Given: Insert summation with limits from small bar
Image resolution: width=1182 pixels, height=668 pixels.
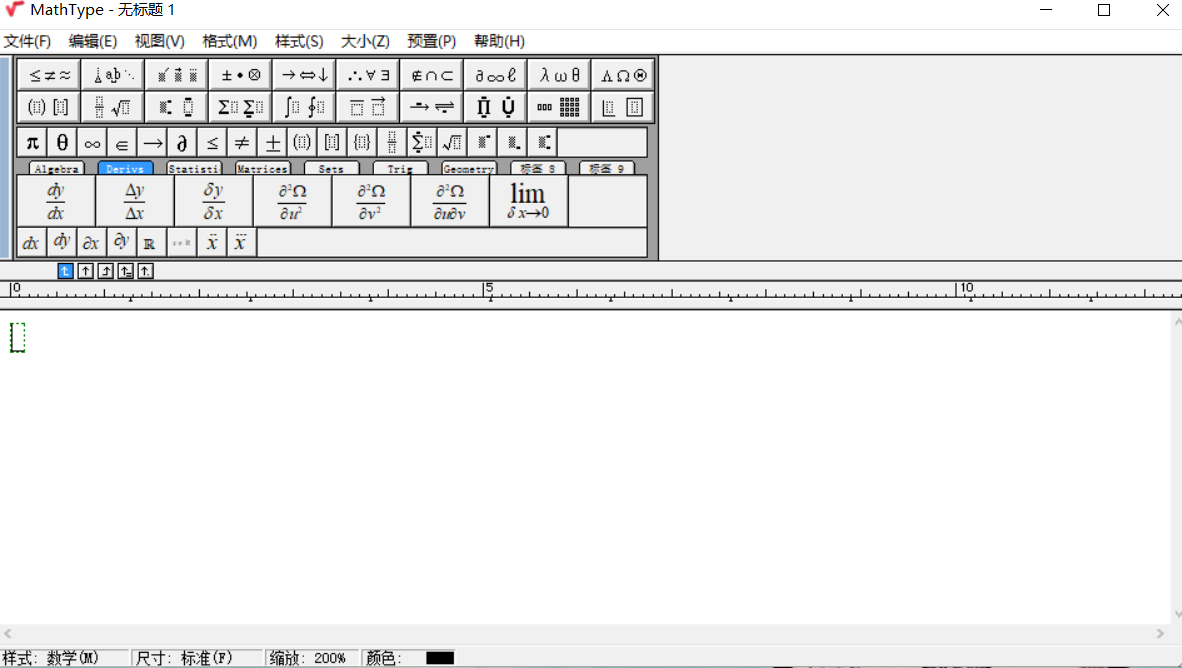Looking at the screenshot, I should click(422, 142).
